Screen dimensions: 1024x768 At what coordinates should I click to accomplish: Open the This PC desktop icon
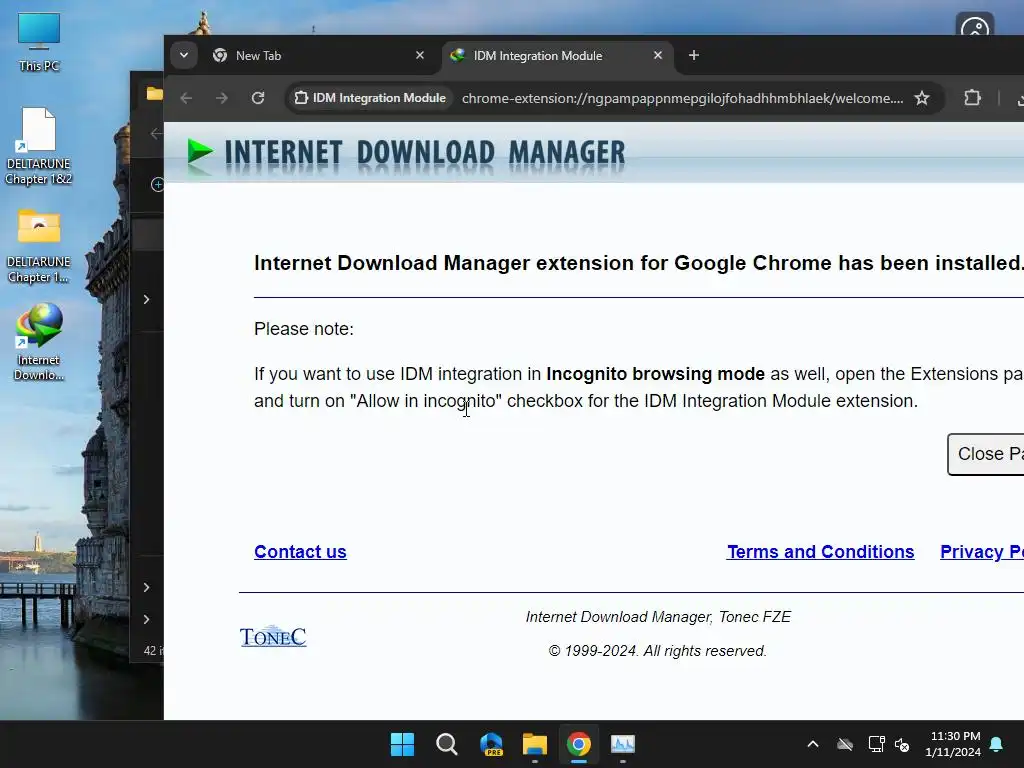39,42
